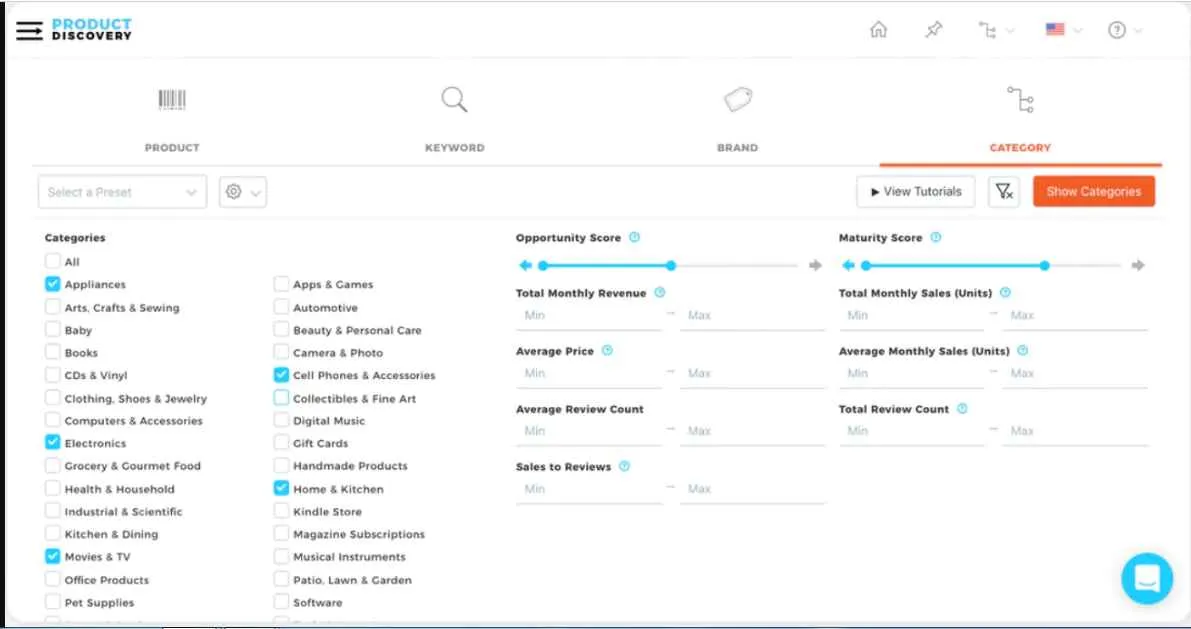The width and height of the screenshot is (1191, 629).
Task: Click the Brand tag icon
Action: coord(737,99)
